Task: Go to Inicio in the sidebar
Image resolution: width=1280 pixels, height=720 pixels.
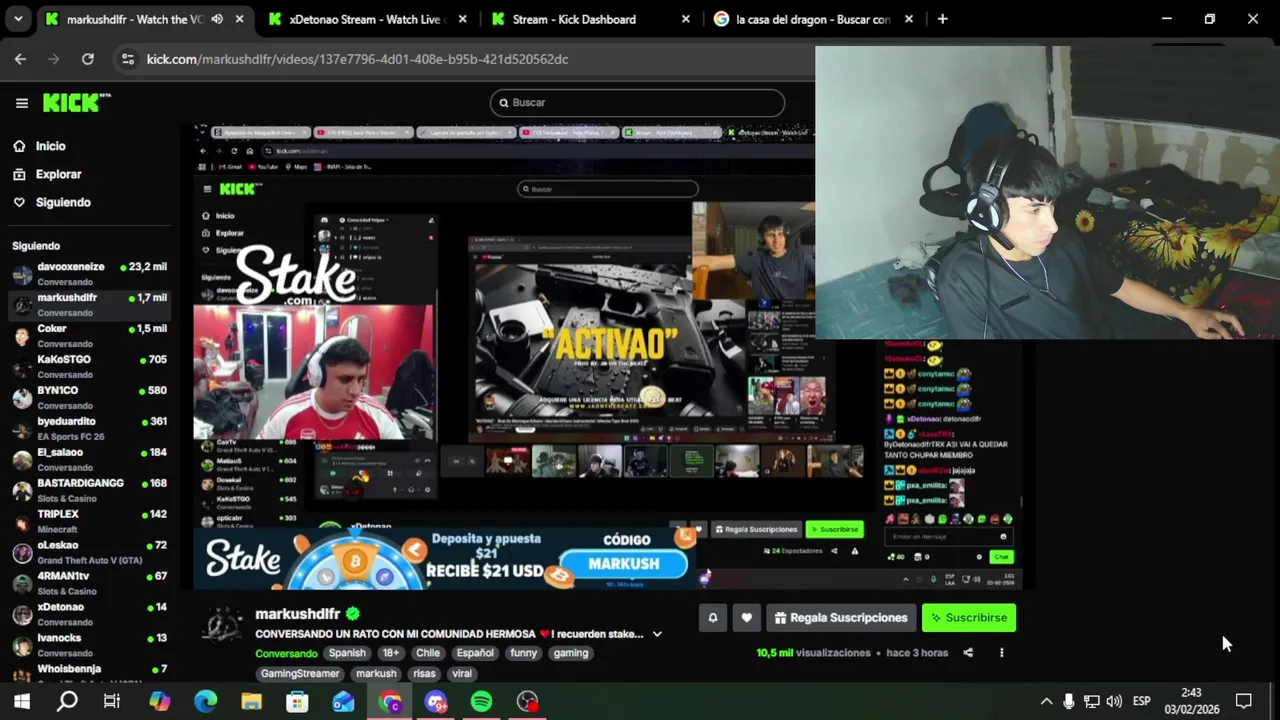Action: tap(50, 146)
